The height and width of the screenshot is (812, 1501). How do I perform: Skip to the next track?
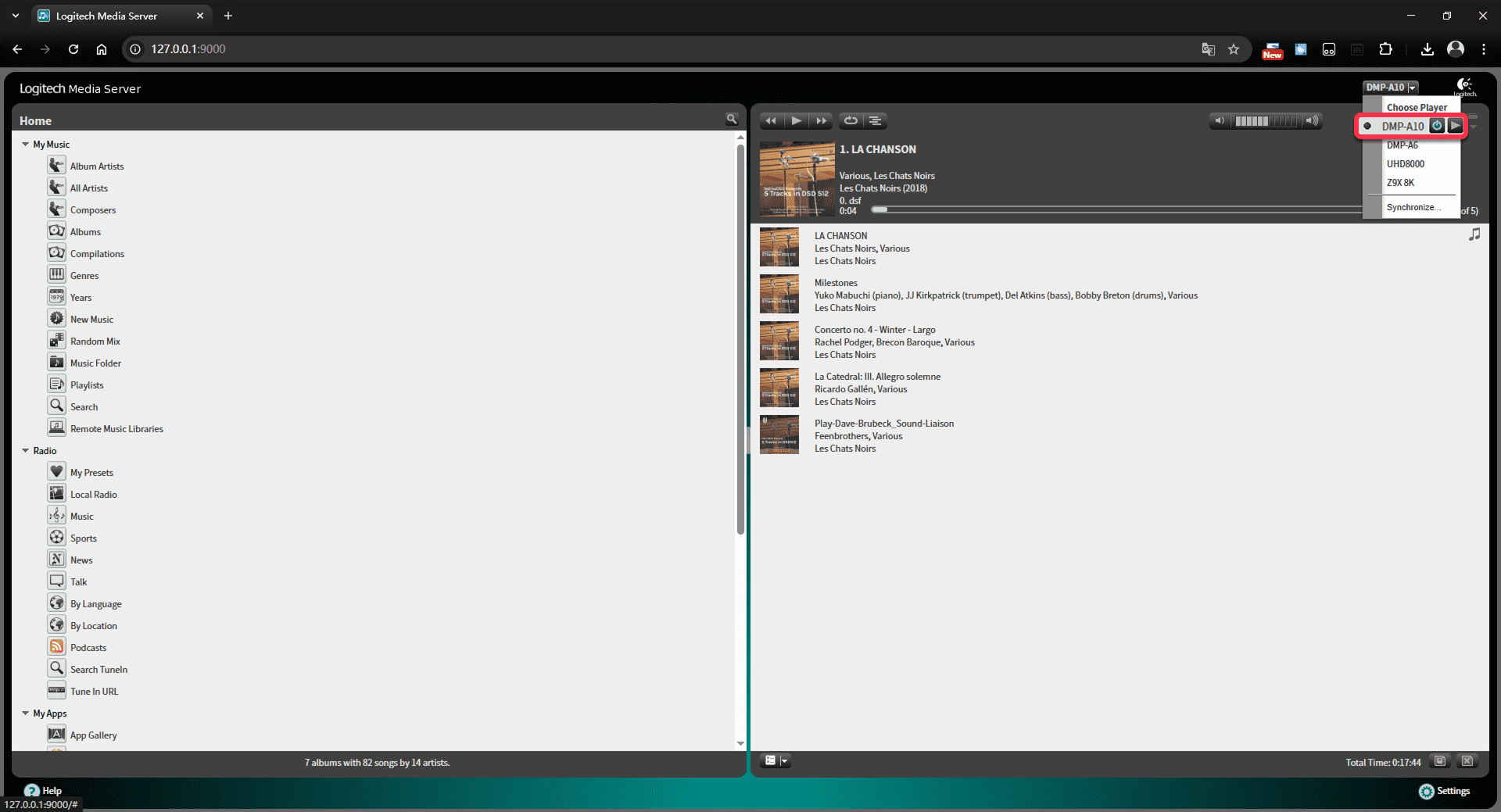coord(821,120)
